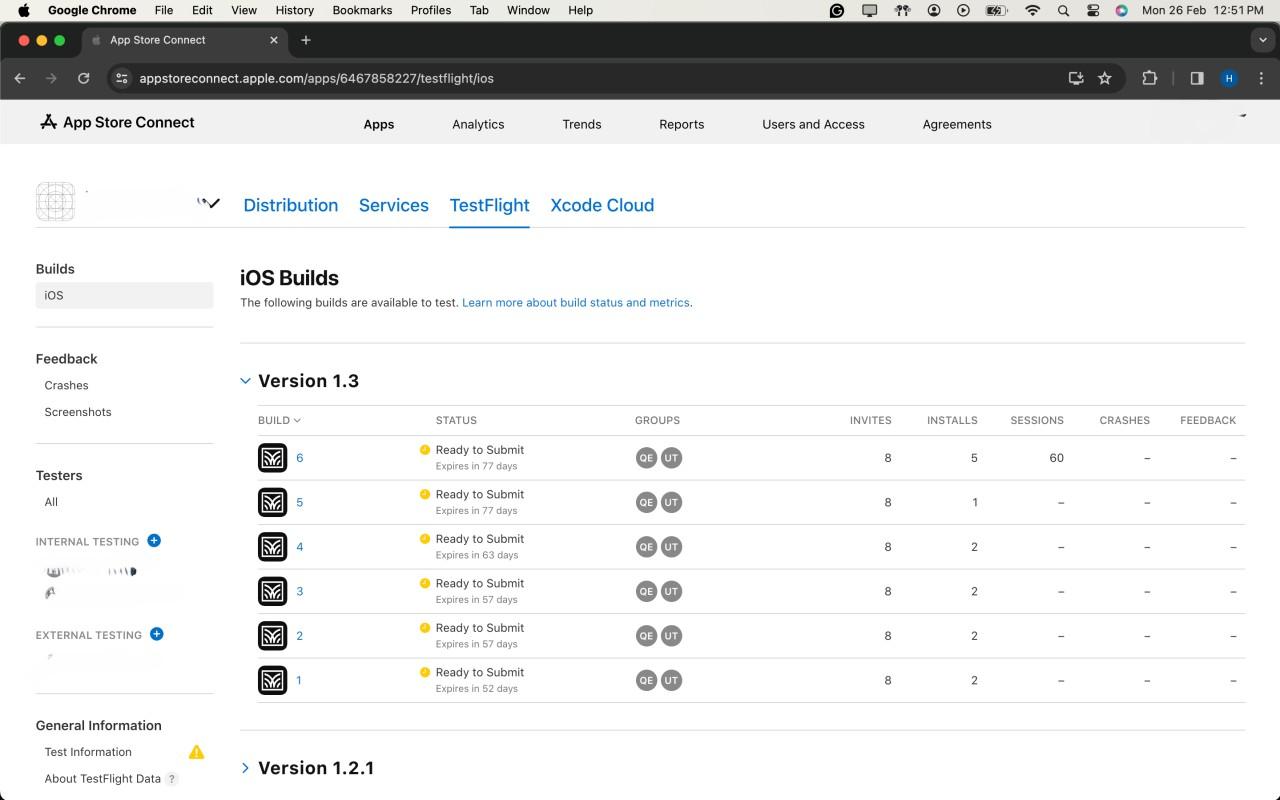1280x800 pixels.
Task: Expand the Version 1.2.1 section
Action: tap(246, 768)
